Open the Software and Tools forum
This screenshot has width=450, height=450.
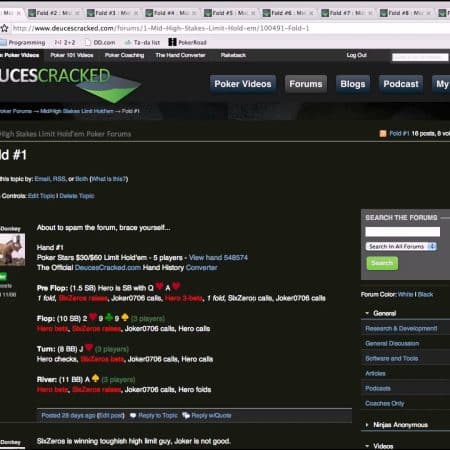click(392, 359)
